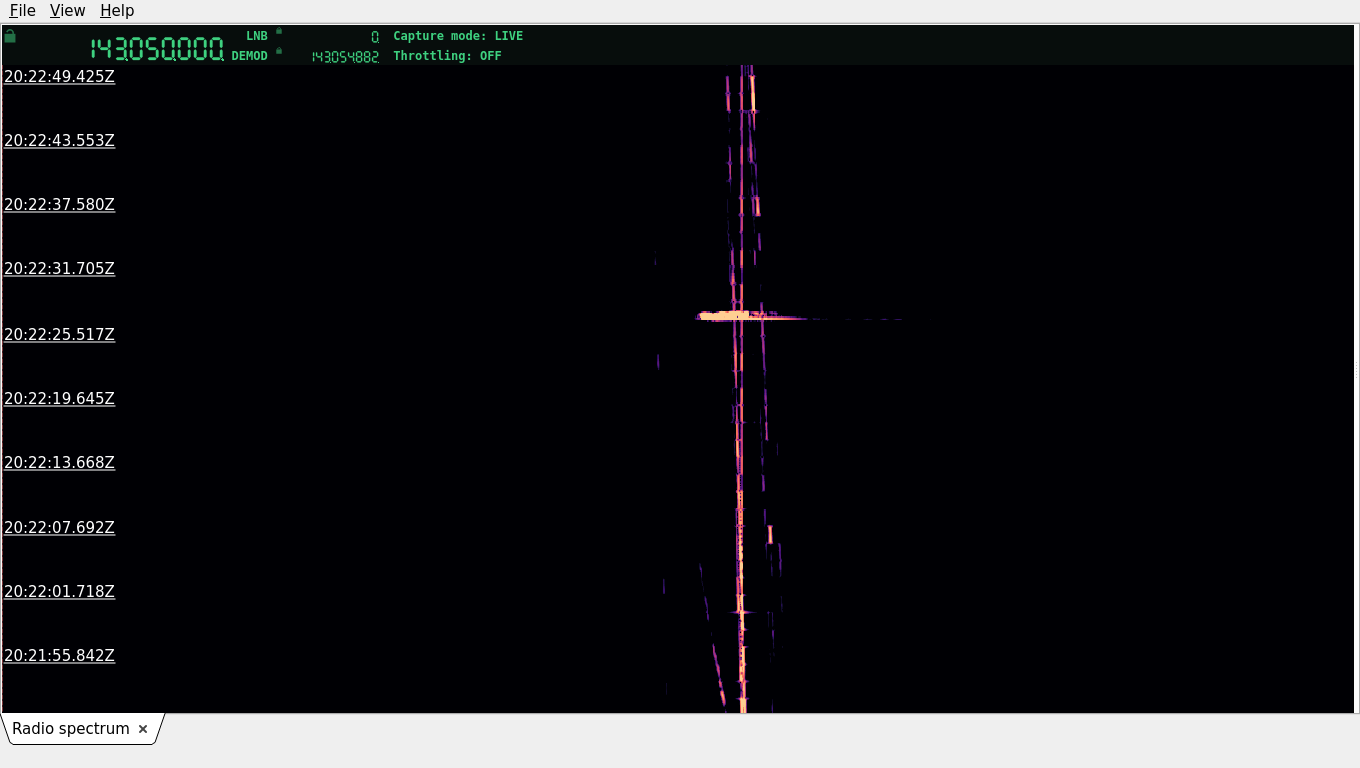This screenshot has width=1360, height=768.
Task: Open the View menu
Action: [67, 11]
